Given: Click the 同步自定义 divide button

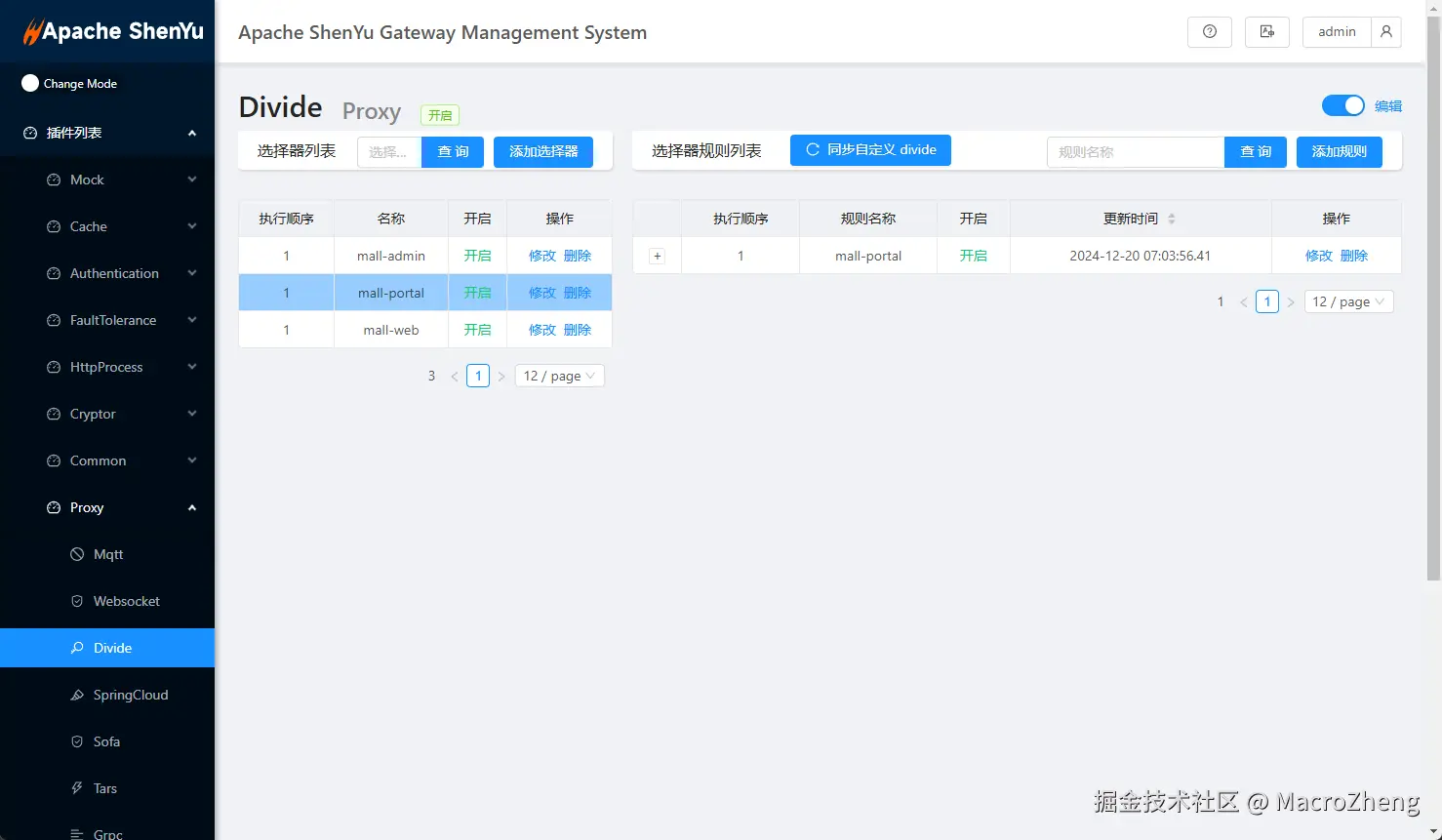Looking at the screenshot, I should [870, 150].
